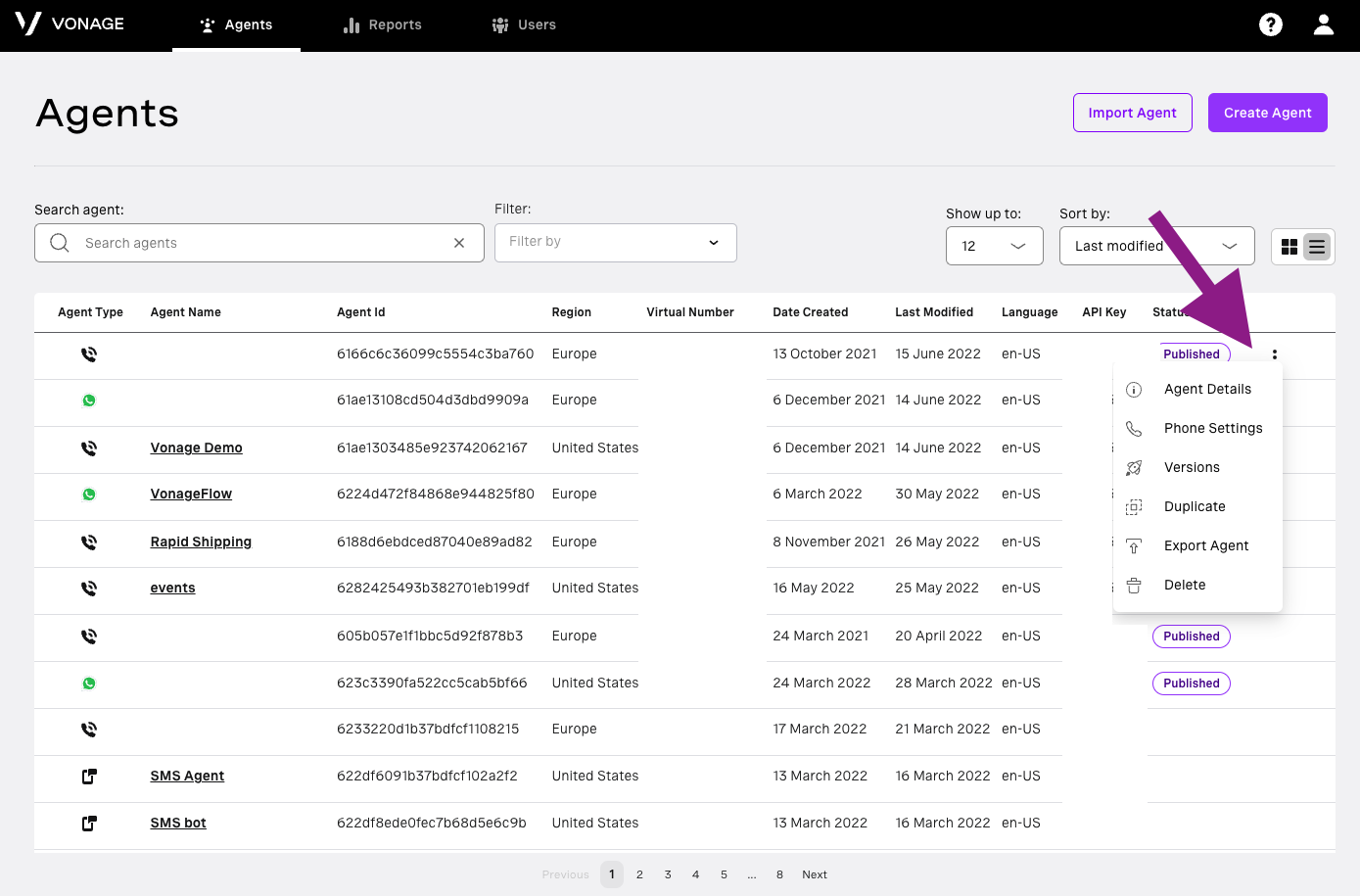Click telephony icon for events row
Image resolution: width=1360 pixels, height=896 pixels.
(x=89, y=589)
